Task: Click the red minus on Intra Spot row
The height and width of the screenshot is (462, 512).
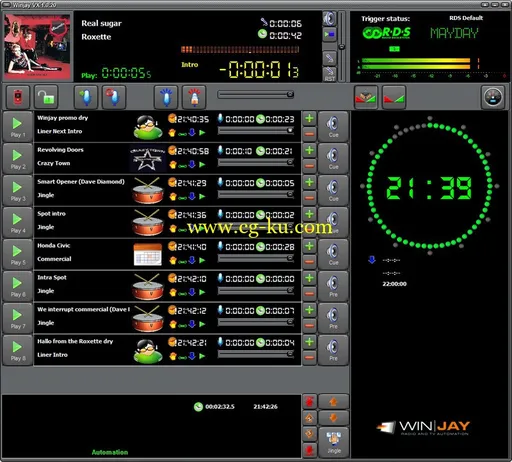Action: pos(309,294)
